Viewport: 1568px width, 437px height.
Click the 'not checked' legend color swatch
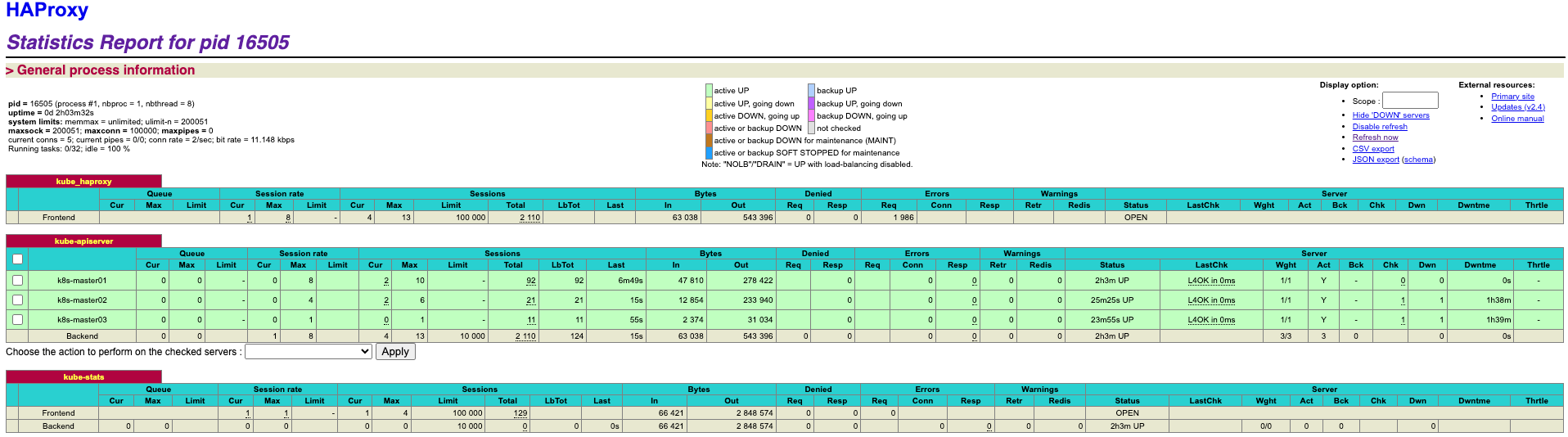coord(811,128)
